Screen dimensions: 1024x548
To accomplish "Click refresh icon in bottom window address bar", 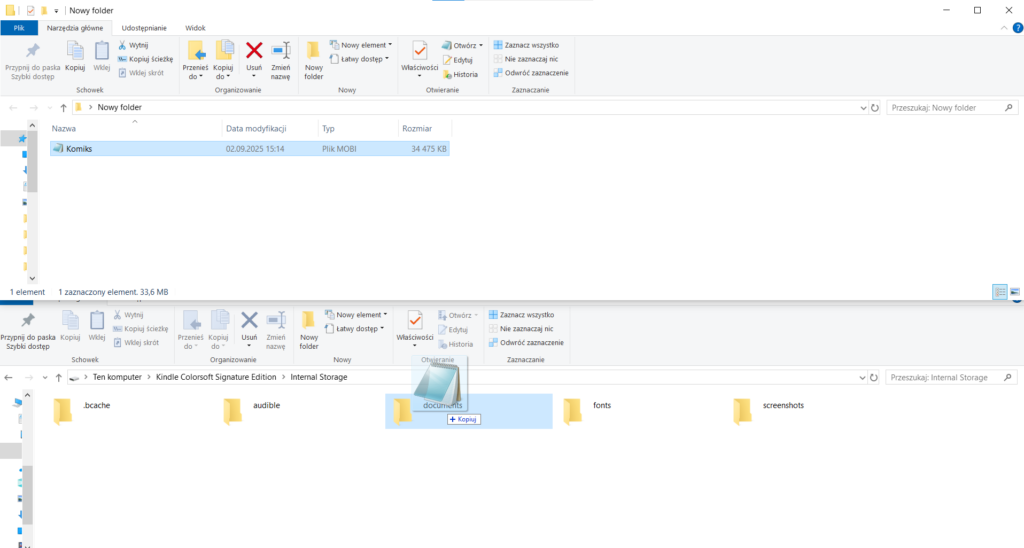I will [x=874, y=378].
